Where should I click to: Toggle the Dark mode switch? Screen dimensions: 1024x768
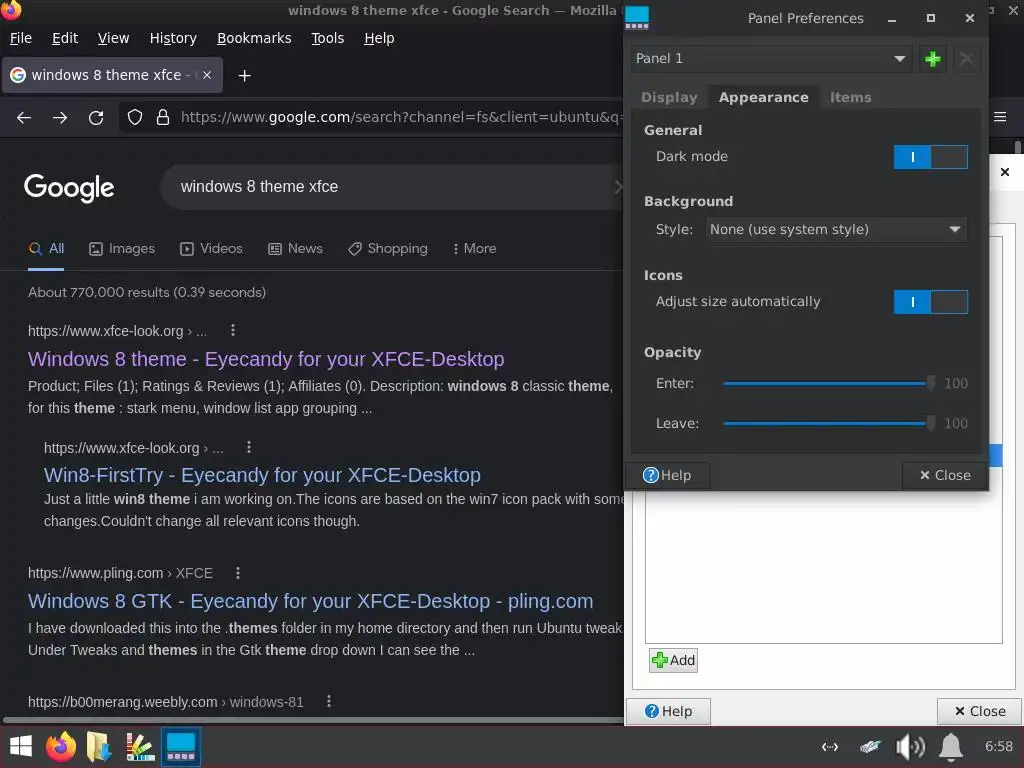(x=930, y=157)
